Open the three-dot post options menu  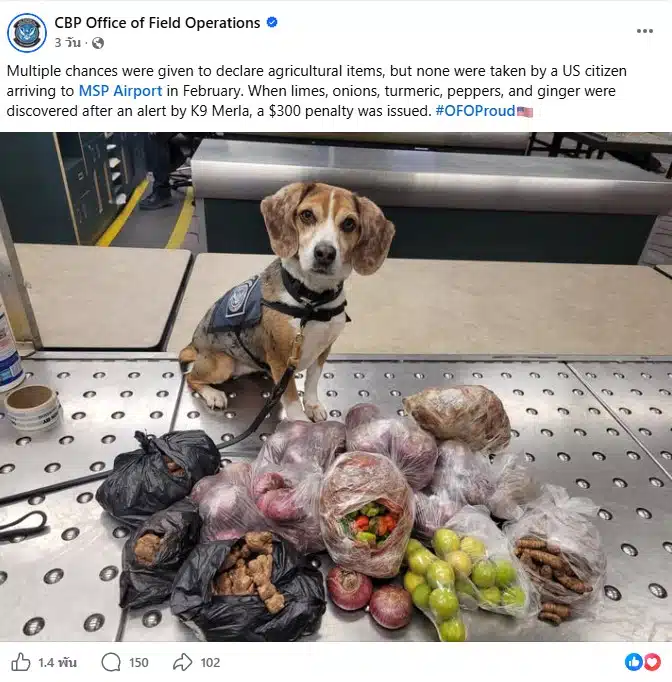[x=645, y=31]
